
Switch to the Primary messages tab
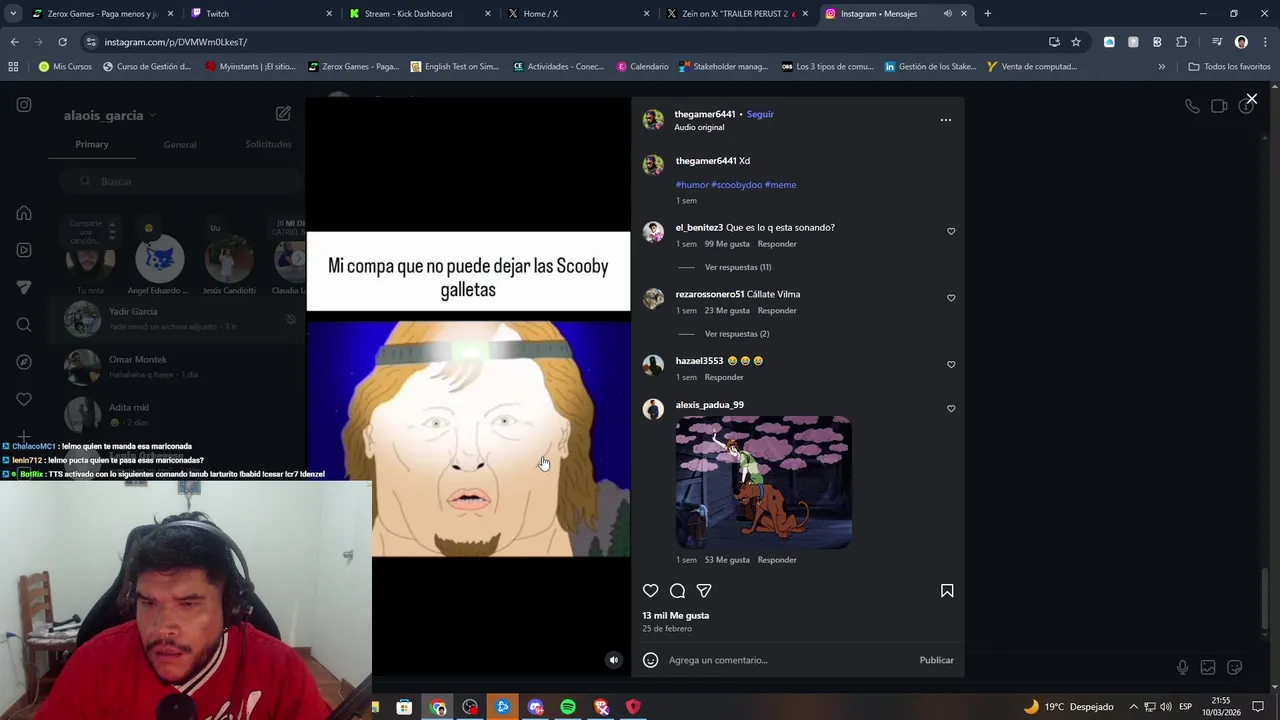pos(92,144)
